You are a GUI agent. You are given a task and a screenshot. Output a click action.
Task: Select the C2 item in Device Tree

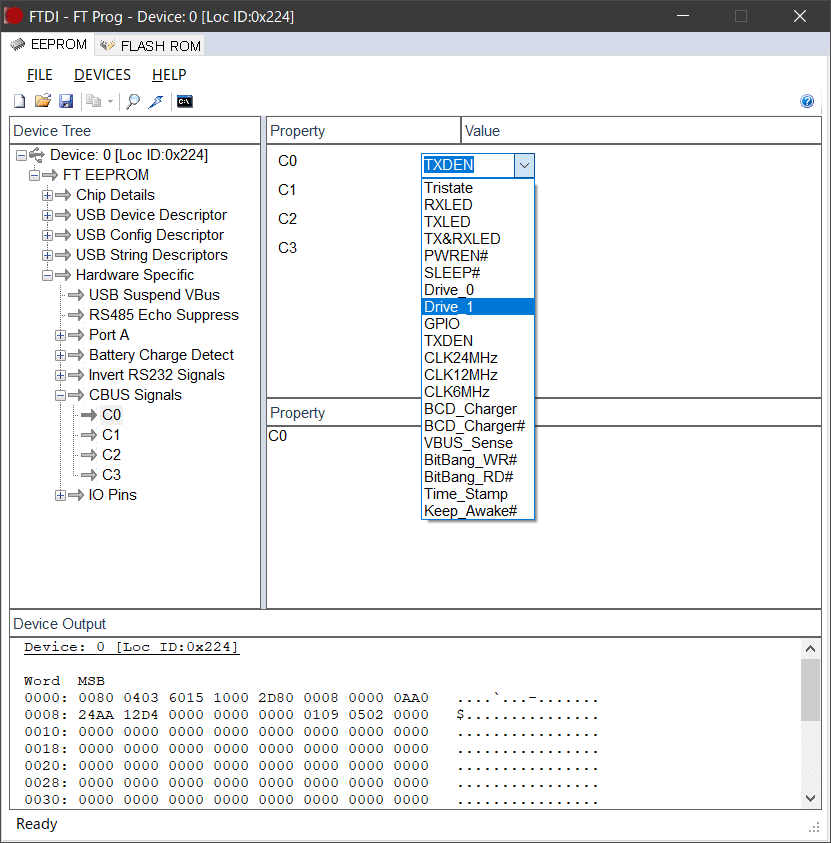click(111, 455)
